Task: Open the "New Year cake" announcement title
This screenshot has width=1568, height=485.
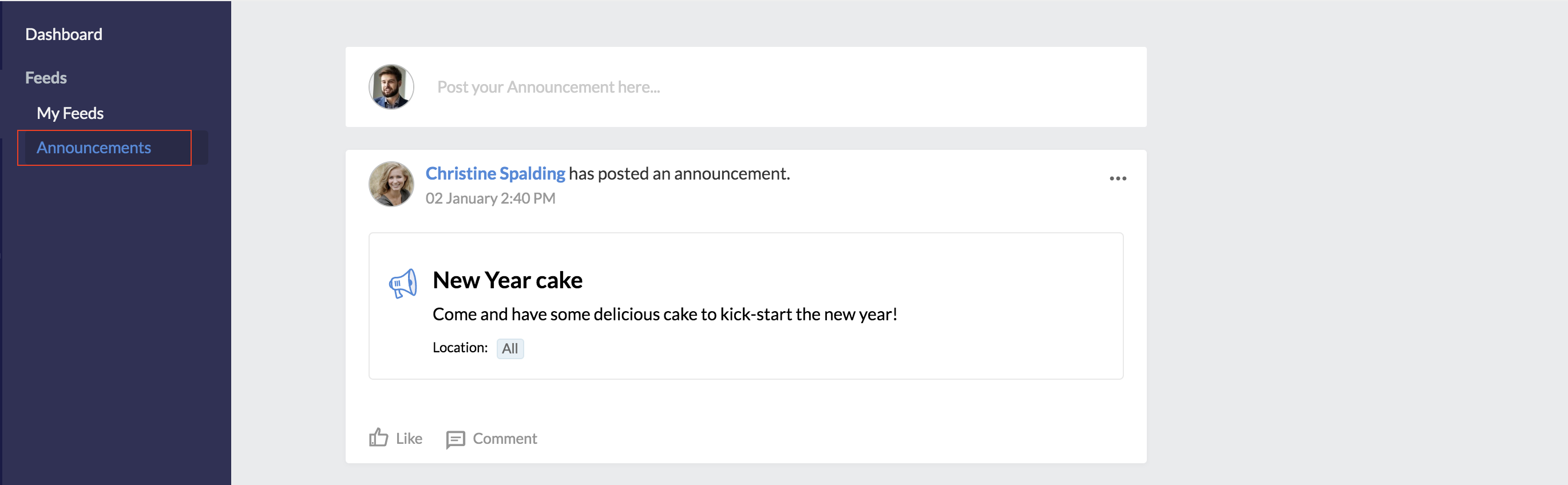Action: tap(507, 280)
